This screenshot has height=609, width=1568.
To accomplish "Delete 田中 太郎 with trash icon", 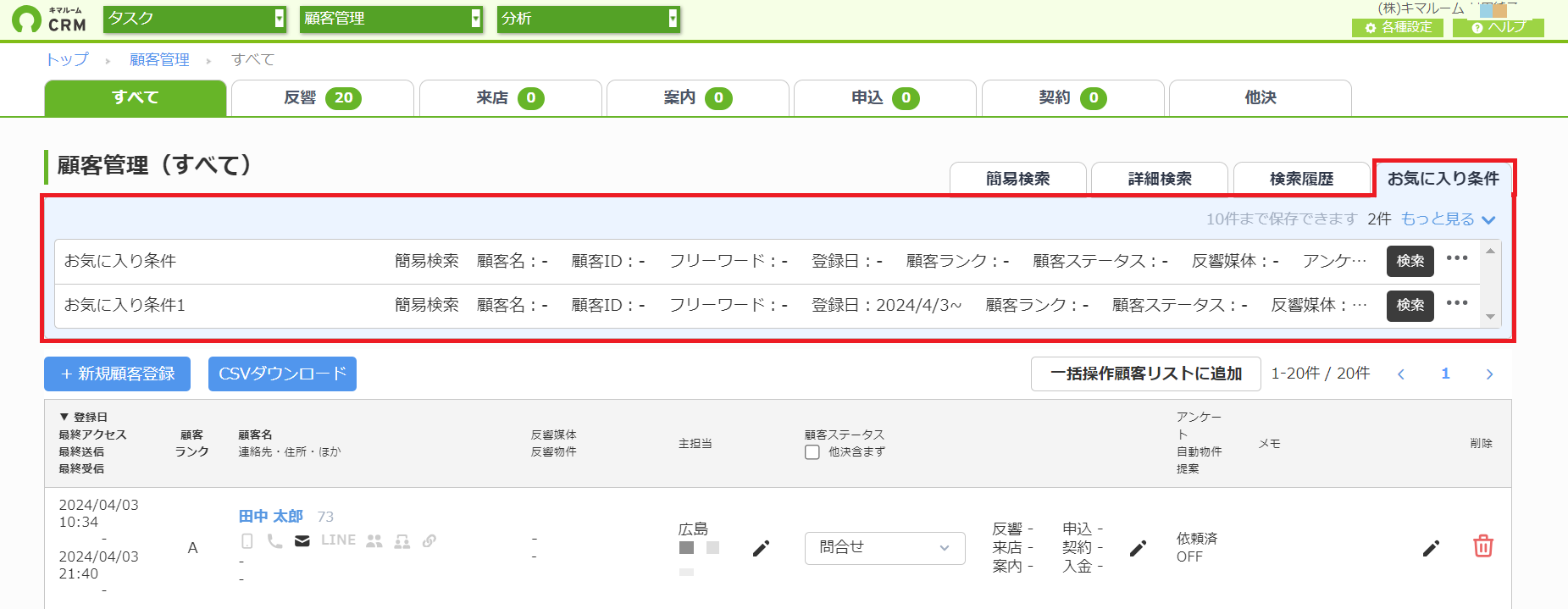I will point(1482,546).
